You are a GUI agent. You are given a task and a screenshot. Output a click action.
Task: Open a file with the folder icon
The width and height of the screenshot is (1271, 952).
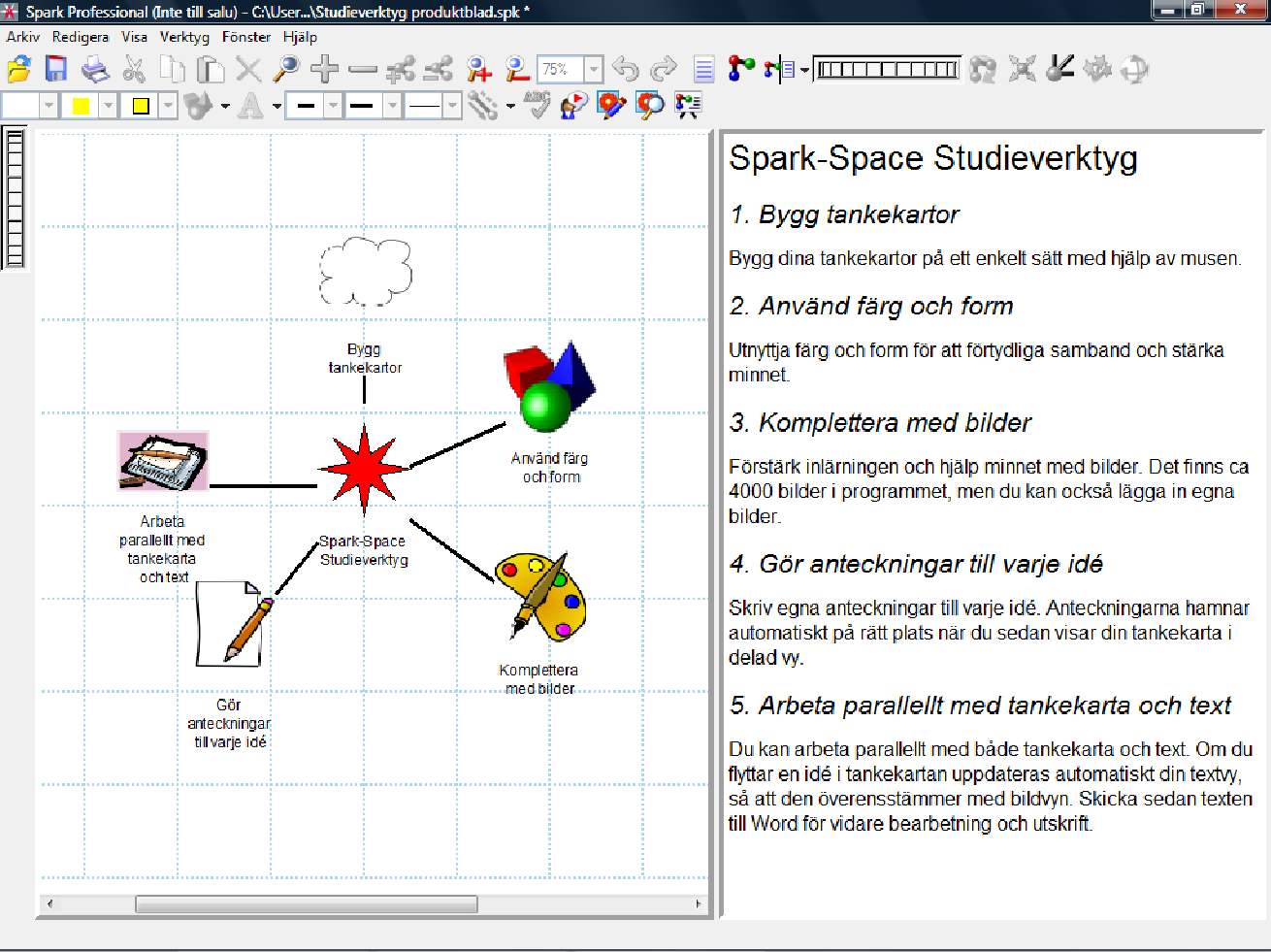pos(18,69)
